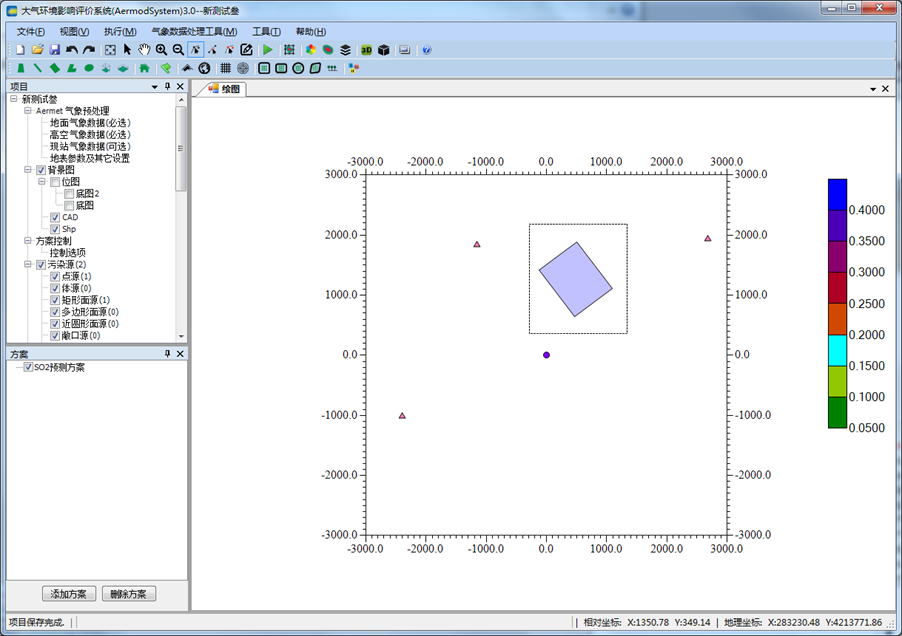Image resolution: width=902 pixels, height=636 pixels.
Task: Collapse the Aermet 气象预处理 tree node
Action: (28, 111)
